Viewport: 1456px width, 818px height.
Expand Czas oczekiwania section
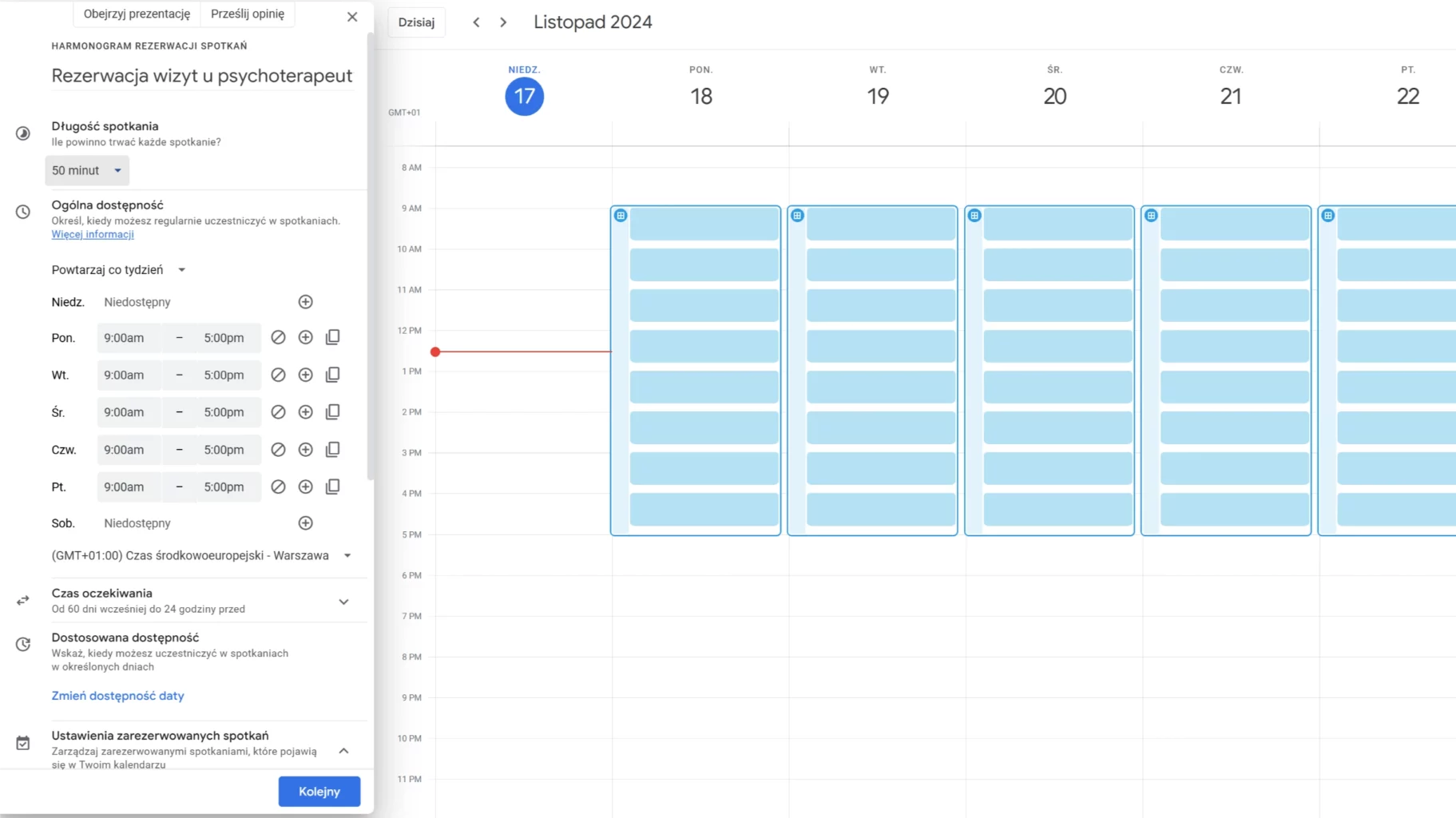(343, 602)
